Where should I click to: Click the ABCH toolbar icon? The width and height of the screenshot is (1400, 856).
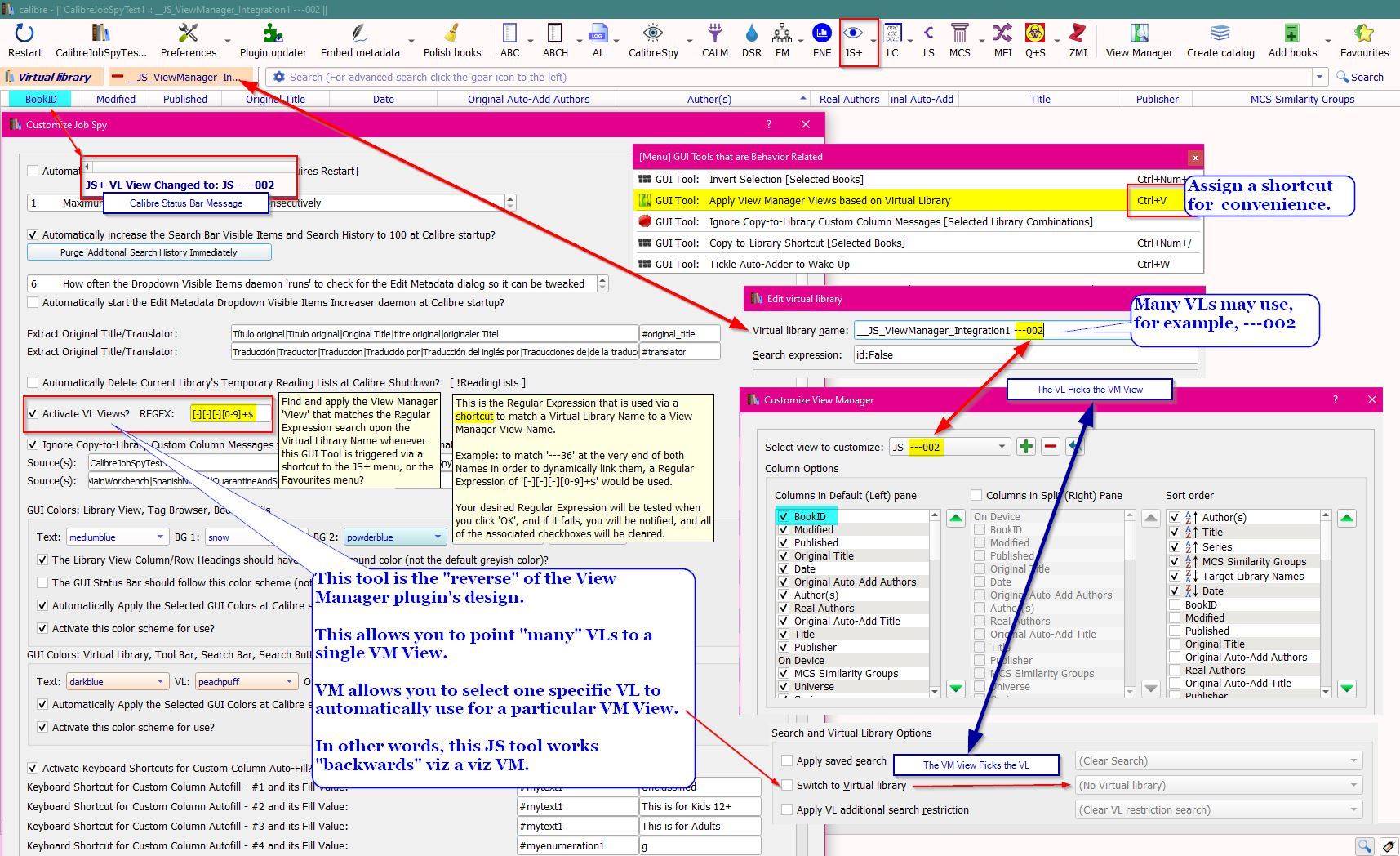(555, 41)
